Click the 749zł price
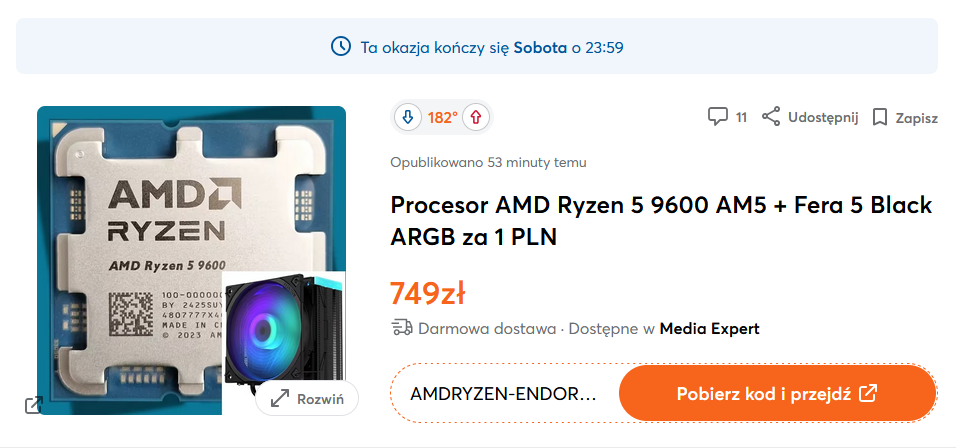The width and height of the screenshot is (956, 448). (x=427, y=293)
